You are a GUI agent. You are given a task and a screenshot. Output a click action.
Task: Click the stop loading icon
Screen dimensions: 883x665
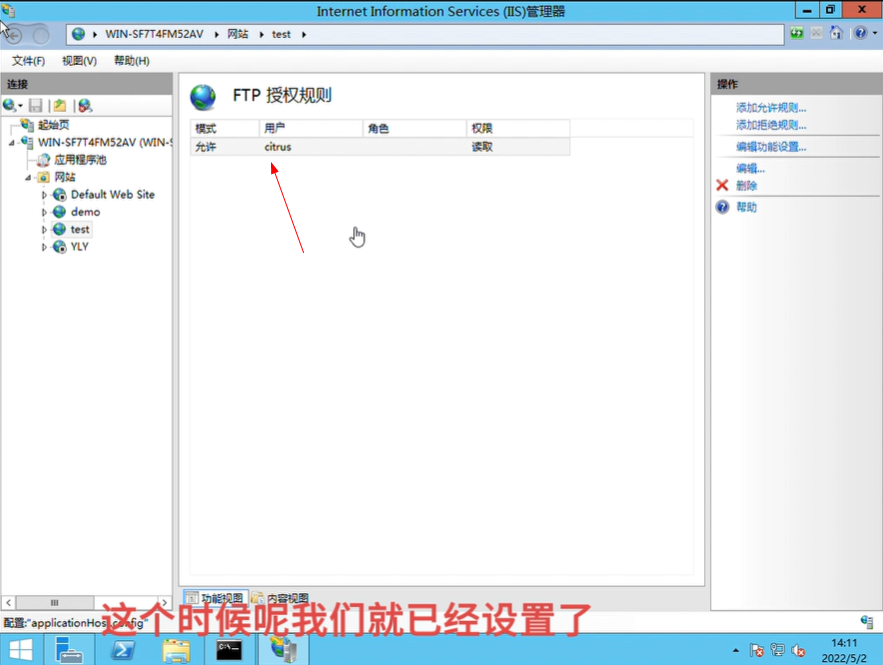pos(816,33)
